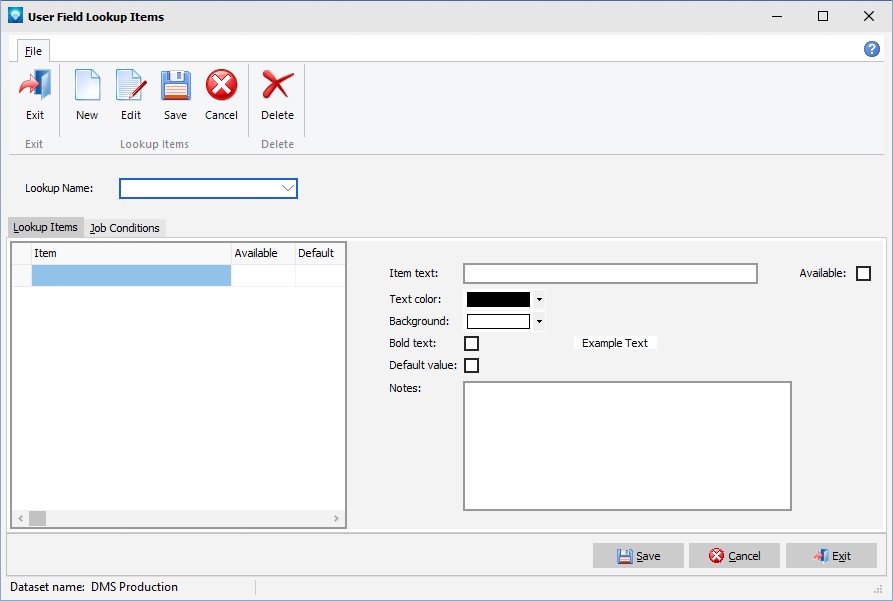This screenshot has height=601, width=893.
Task: Click the app icon in title bar
Action: pos(15,16)
